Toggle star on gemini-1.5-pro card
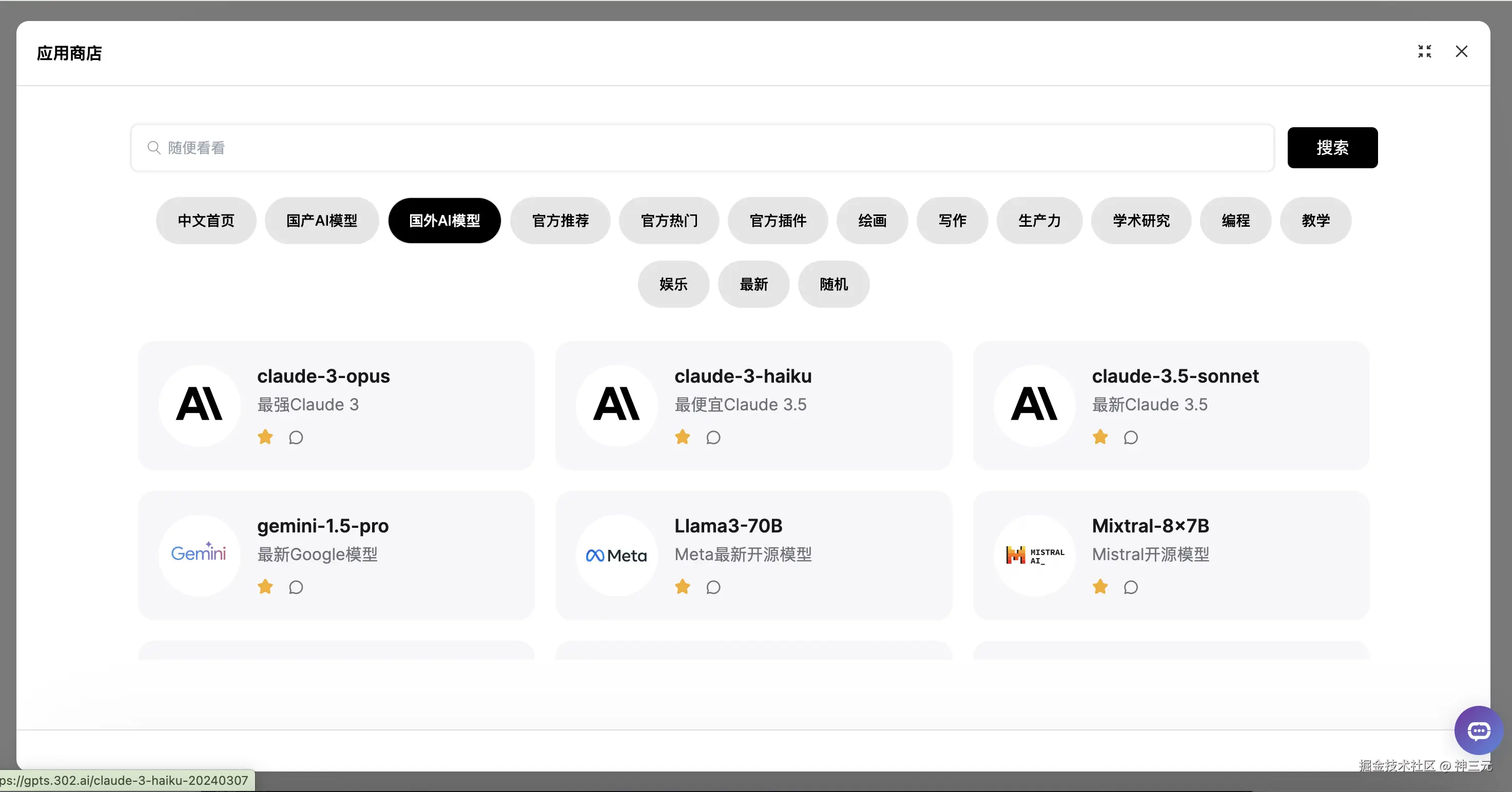Screen dimensions: 1512x792 coord(265,587)
